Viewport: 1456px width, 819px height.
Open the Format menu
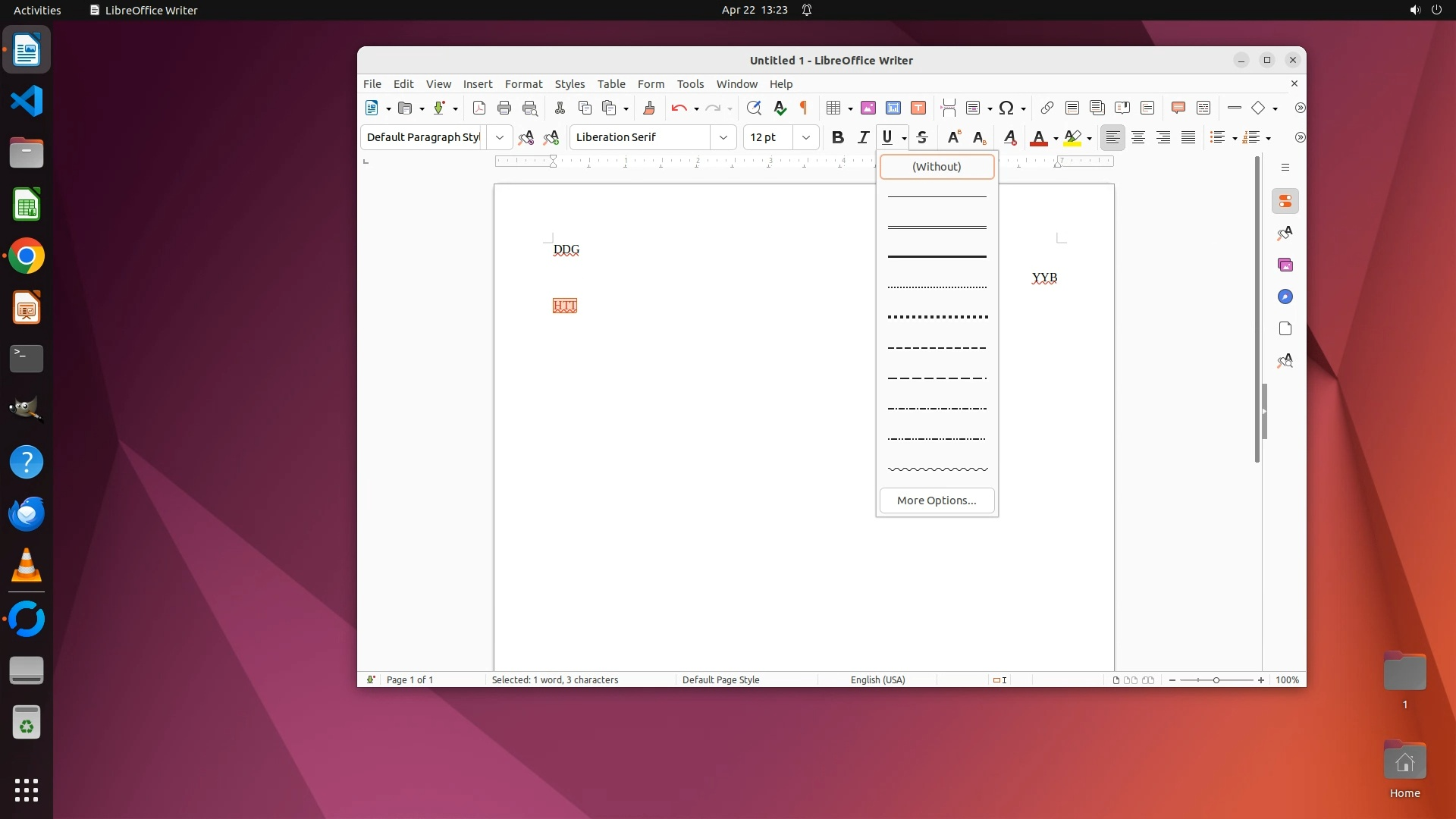[x=523, y=84]
